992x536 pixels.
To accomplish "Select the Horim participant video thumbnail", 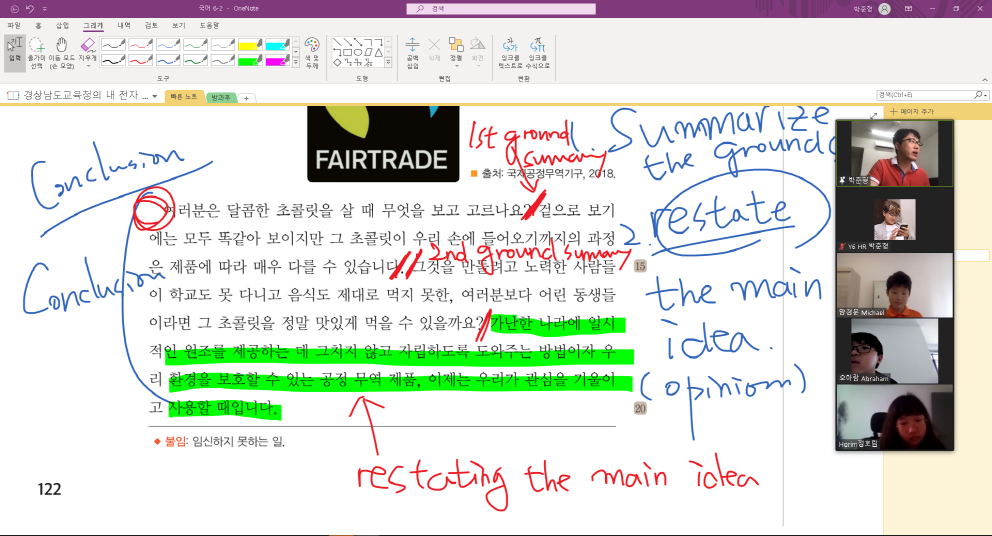I will 894,417.
